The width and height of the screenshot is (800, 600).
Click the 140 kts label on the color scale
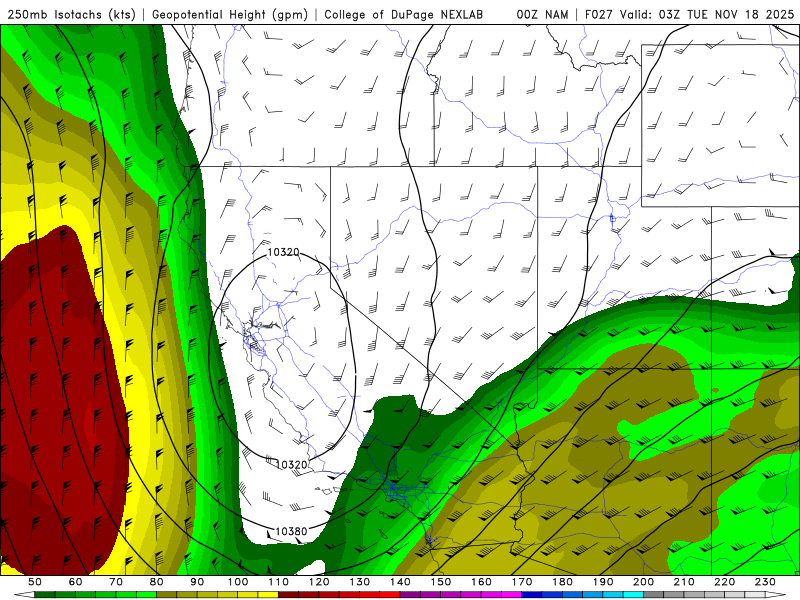tap(400, 582)
